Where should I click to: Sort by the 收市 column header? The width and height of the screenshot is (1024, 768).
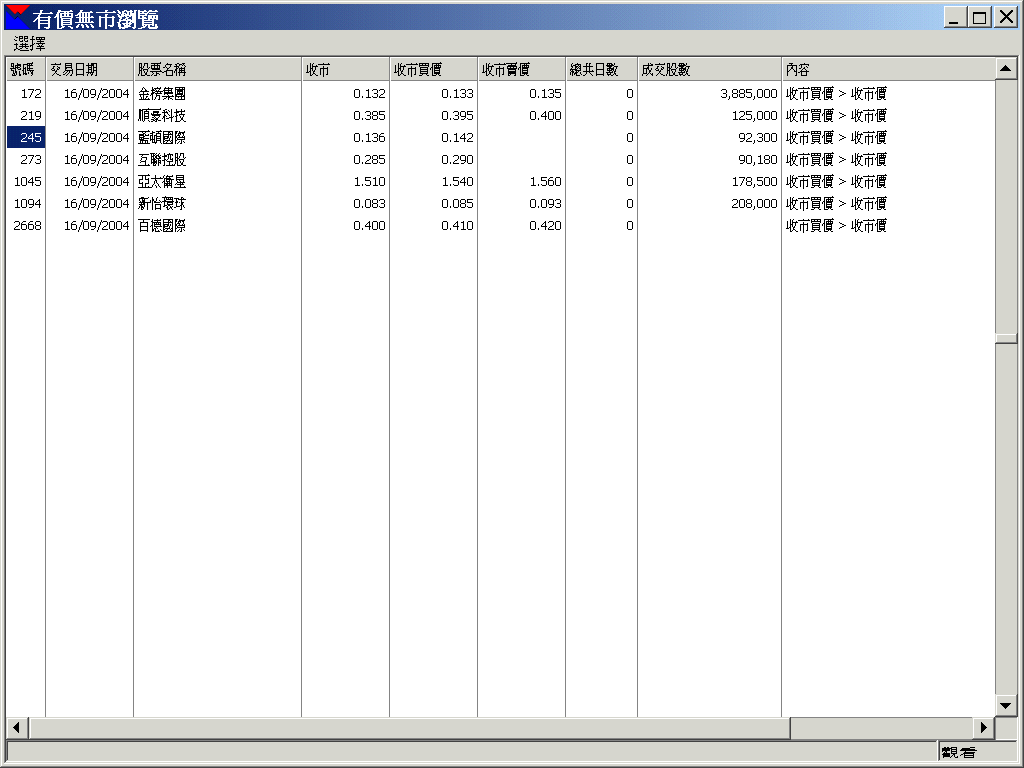click(345, 69)
